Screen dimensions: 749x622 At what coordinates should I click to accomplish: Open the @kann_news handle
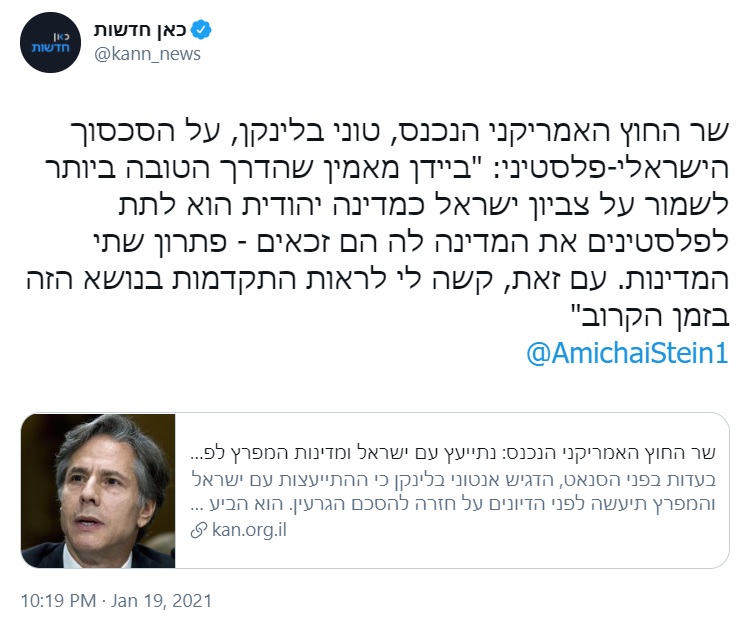147,54
